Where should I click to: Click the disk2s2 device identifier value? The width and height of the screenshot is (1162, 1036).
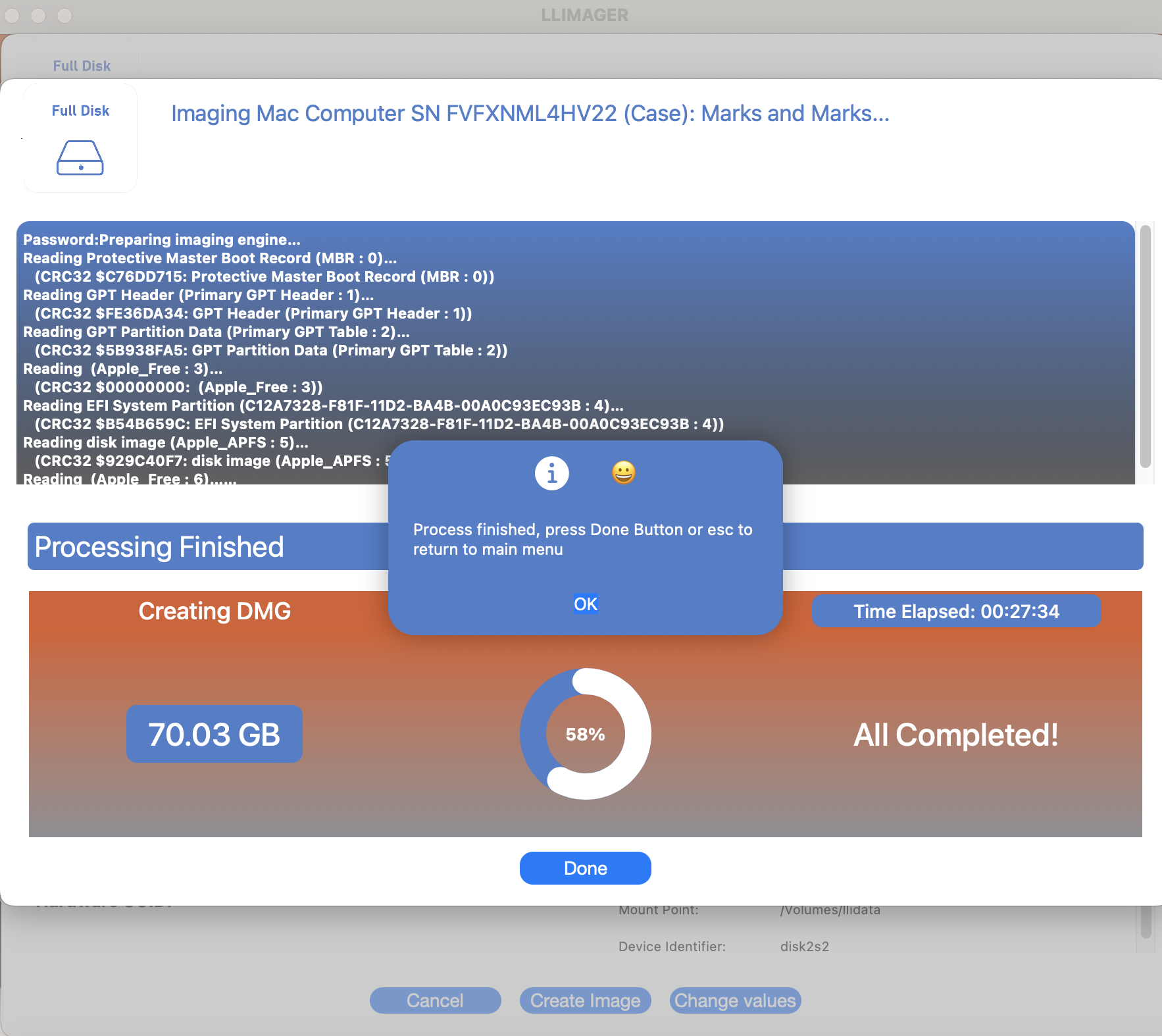(805, 946)
